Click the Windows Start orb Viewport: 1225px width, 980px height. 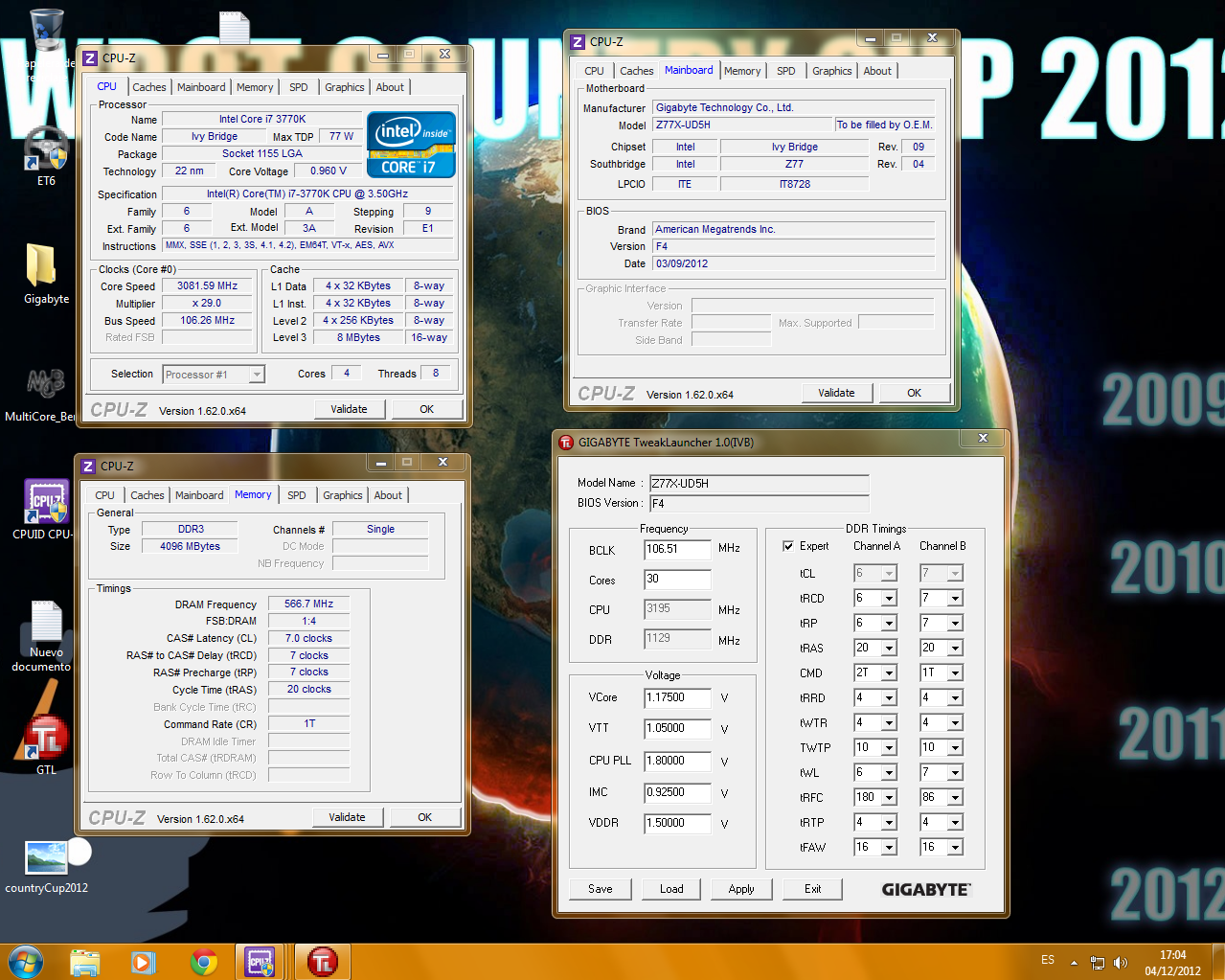[x=25, y=961]
